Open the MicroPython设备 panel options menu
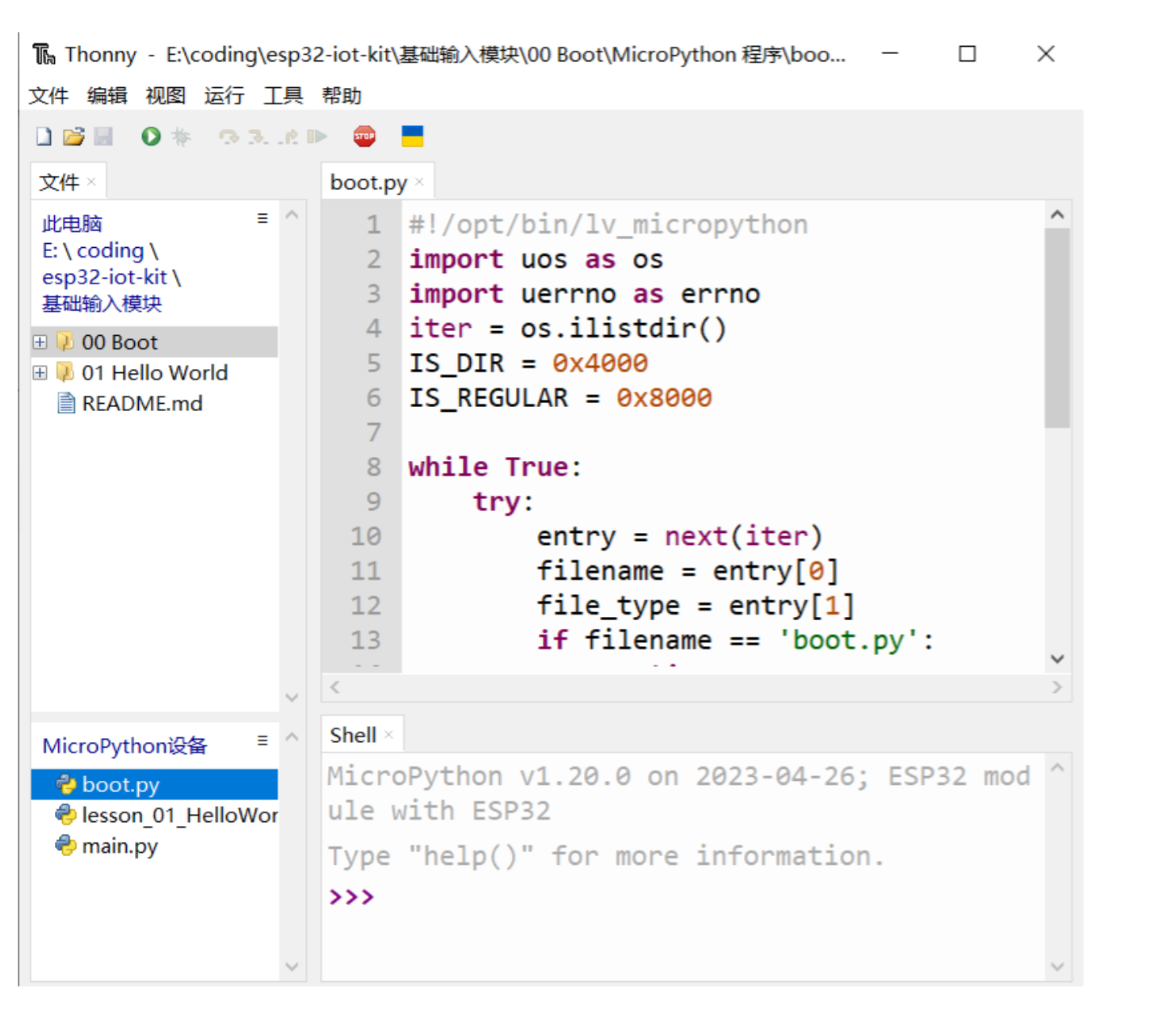Viewport: 1176px width, 1032px height. pyautogui.click(x=261, y=739)
